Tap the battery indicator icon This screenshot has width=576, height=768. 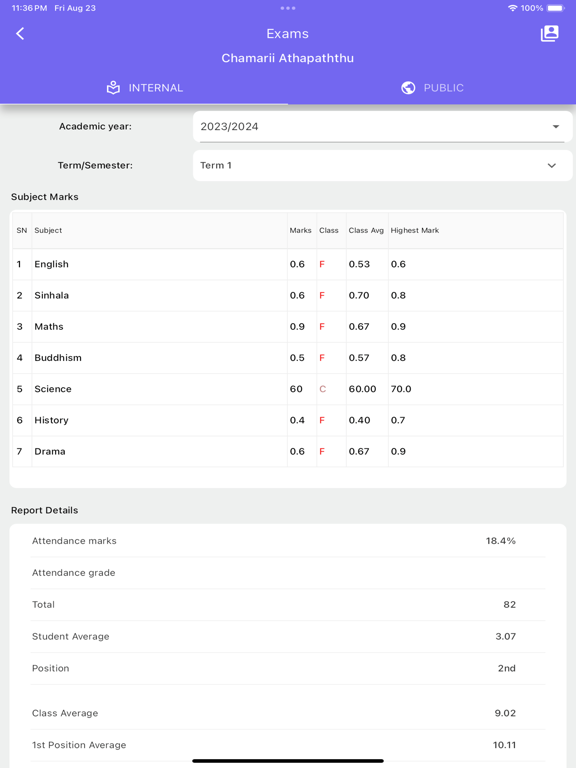click(x=556, y=8)
